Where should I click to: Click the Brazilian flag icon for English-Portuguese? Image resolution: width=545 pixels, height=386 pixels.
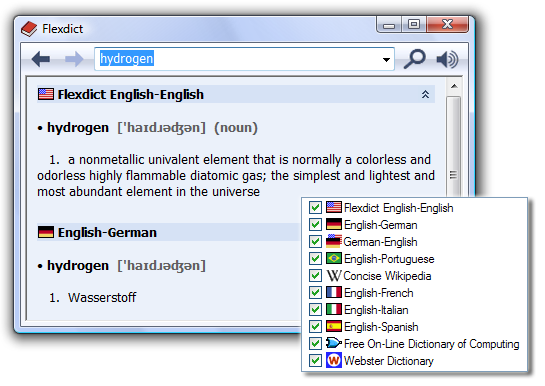[334, 258]
